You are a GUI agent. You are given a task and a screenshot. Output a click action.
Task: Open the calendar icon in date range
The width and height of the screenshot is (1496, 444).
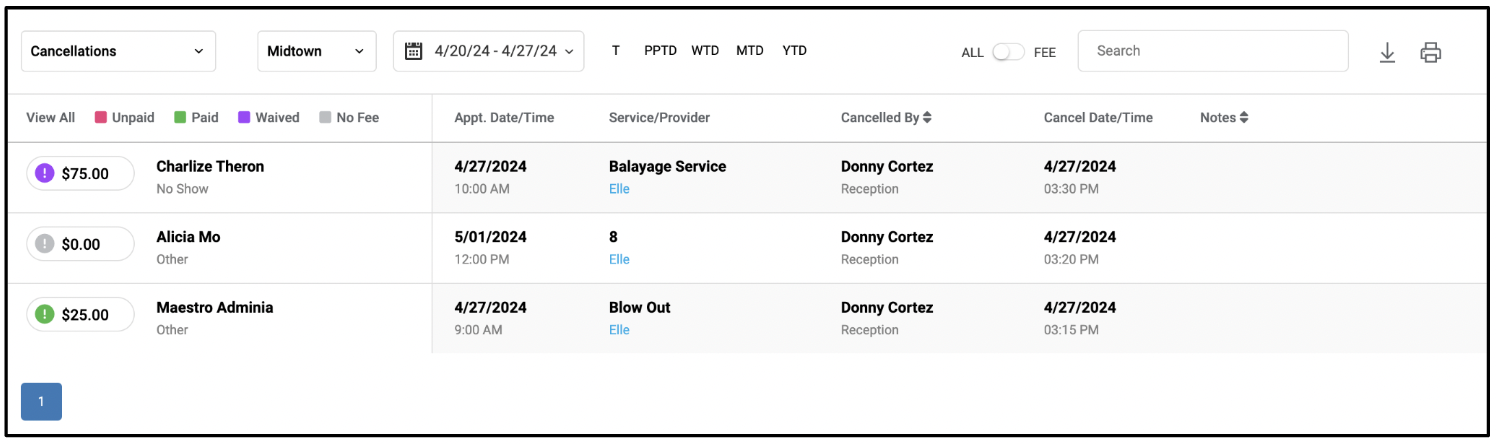413,51
